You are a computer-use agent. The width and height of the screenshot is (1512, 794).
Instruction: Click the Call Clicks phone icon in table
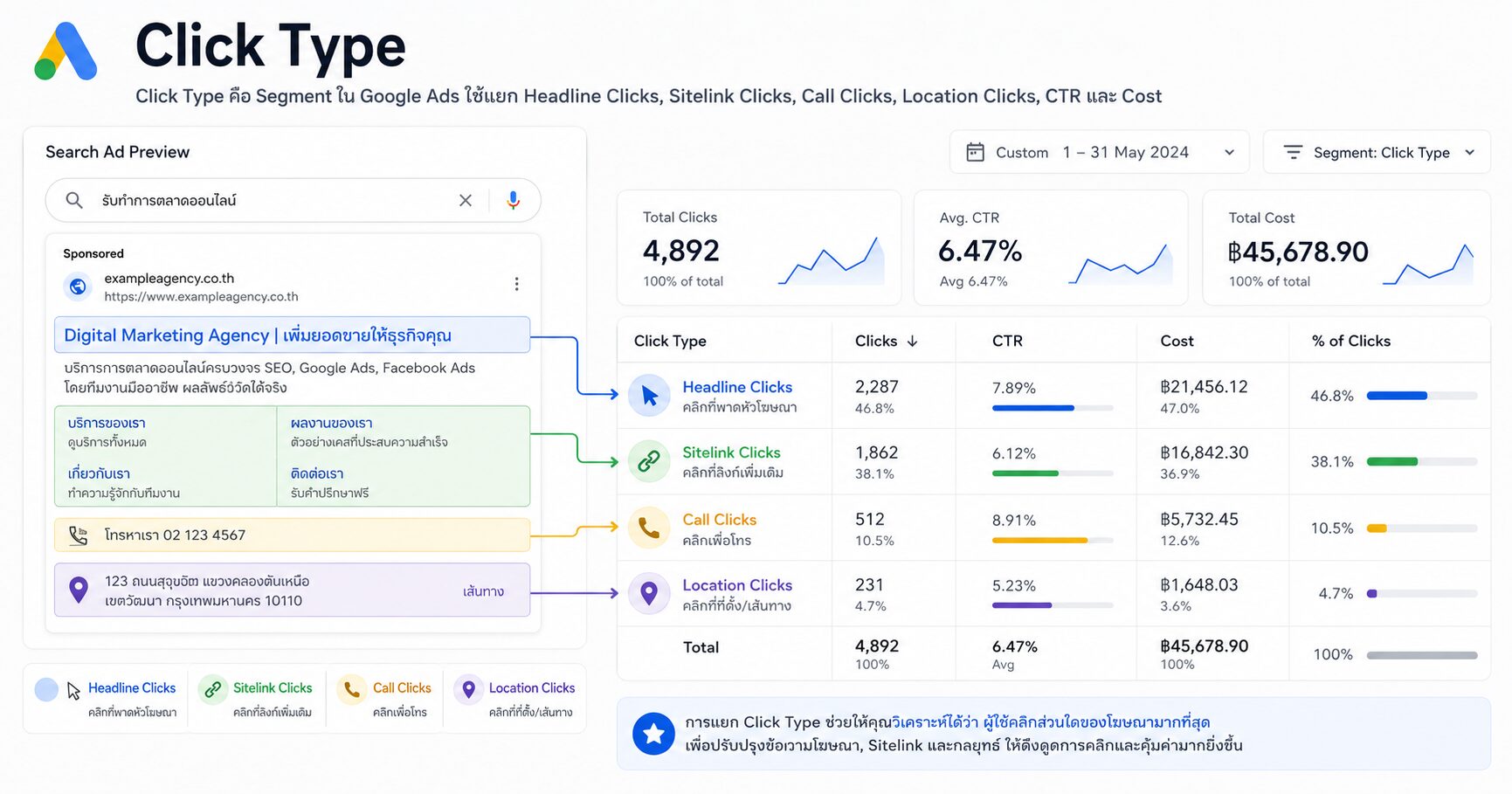coord(649,528)
